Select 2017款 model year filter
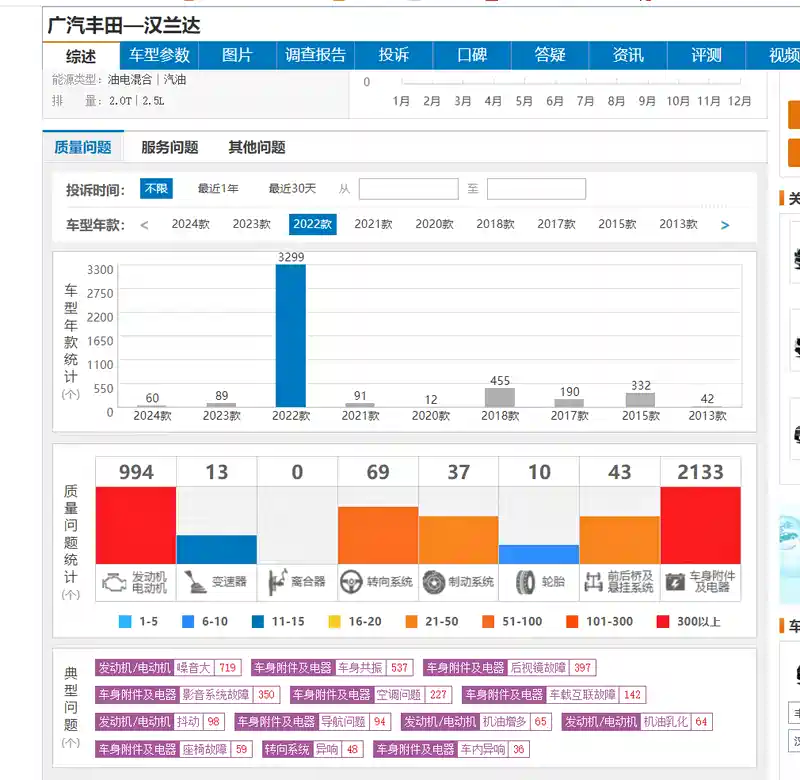Viewport: 800px width, 780px height. (x=557, y=224)
